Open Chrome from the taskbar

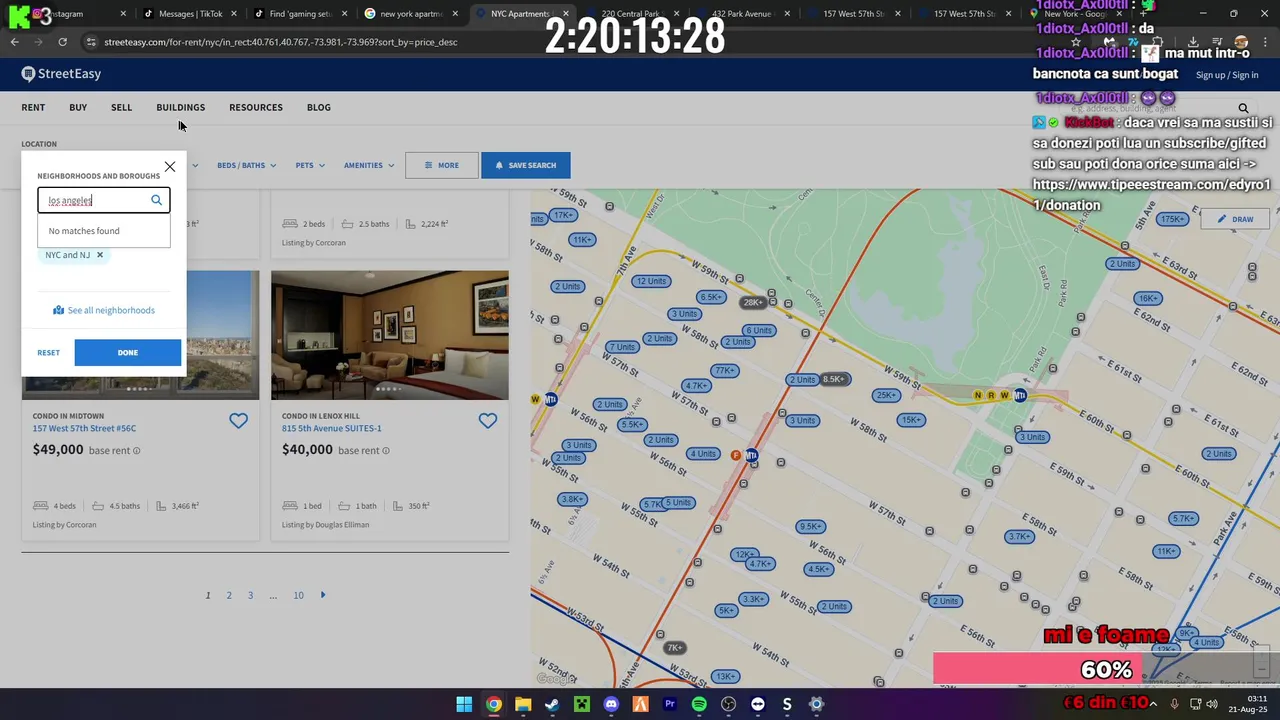(x=494, y=704)
